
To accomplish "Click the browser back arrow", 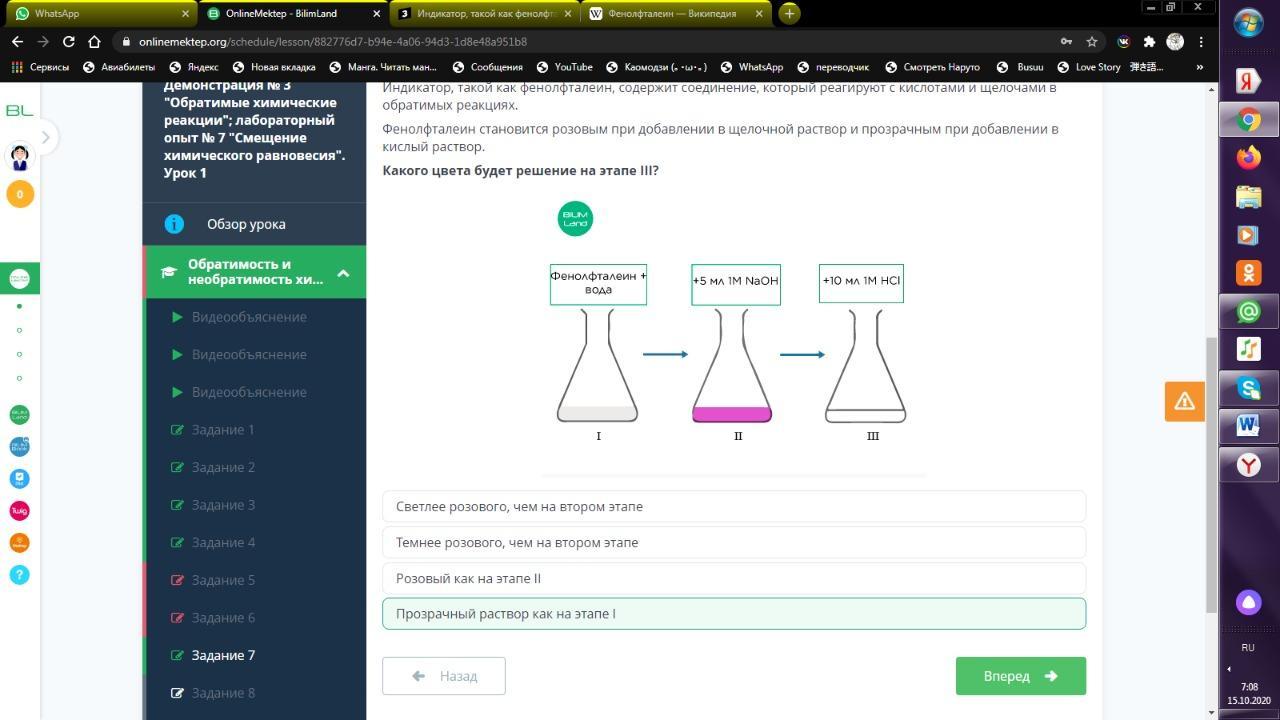I will [17, 42].
